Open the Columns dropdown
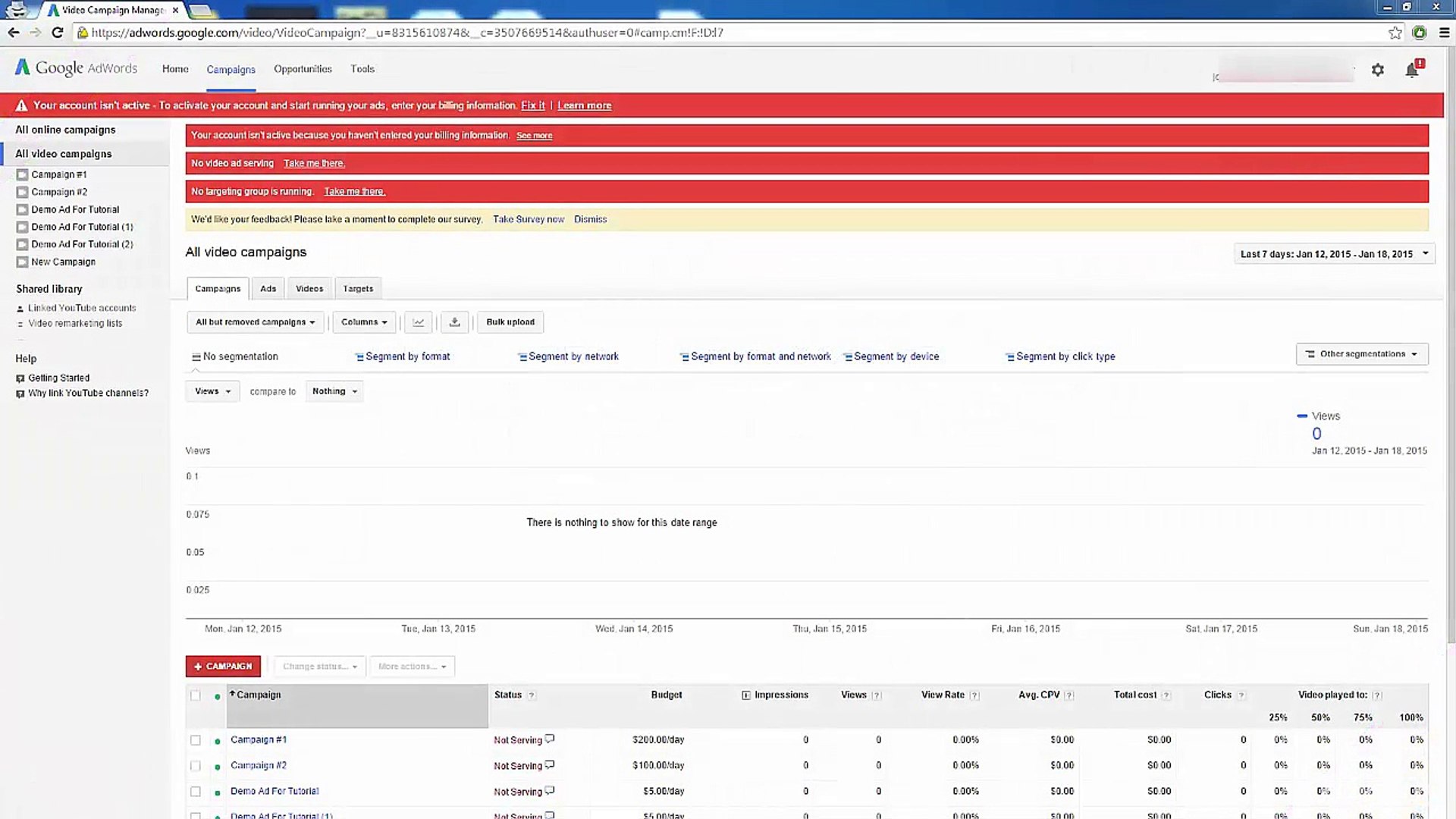Image resolution: width=1456 pixels, height=819 pixels. (363, 322)
